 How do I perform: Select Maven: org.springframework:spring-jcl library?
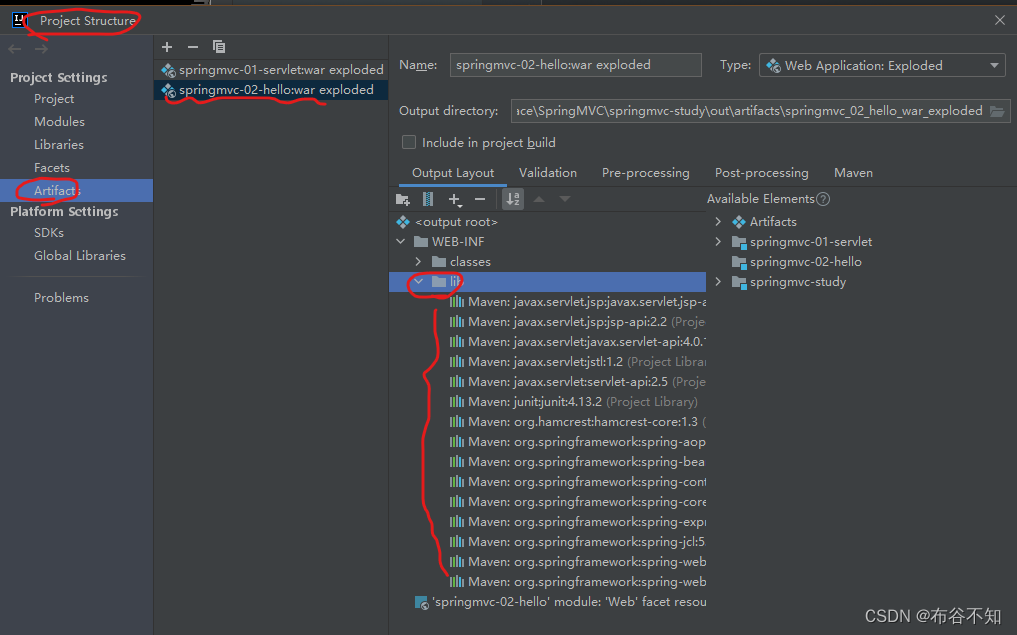pyautogui.click(x=577, y=542)
